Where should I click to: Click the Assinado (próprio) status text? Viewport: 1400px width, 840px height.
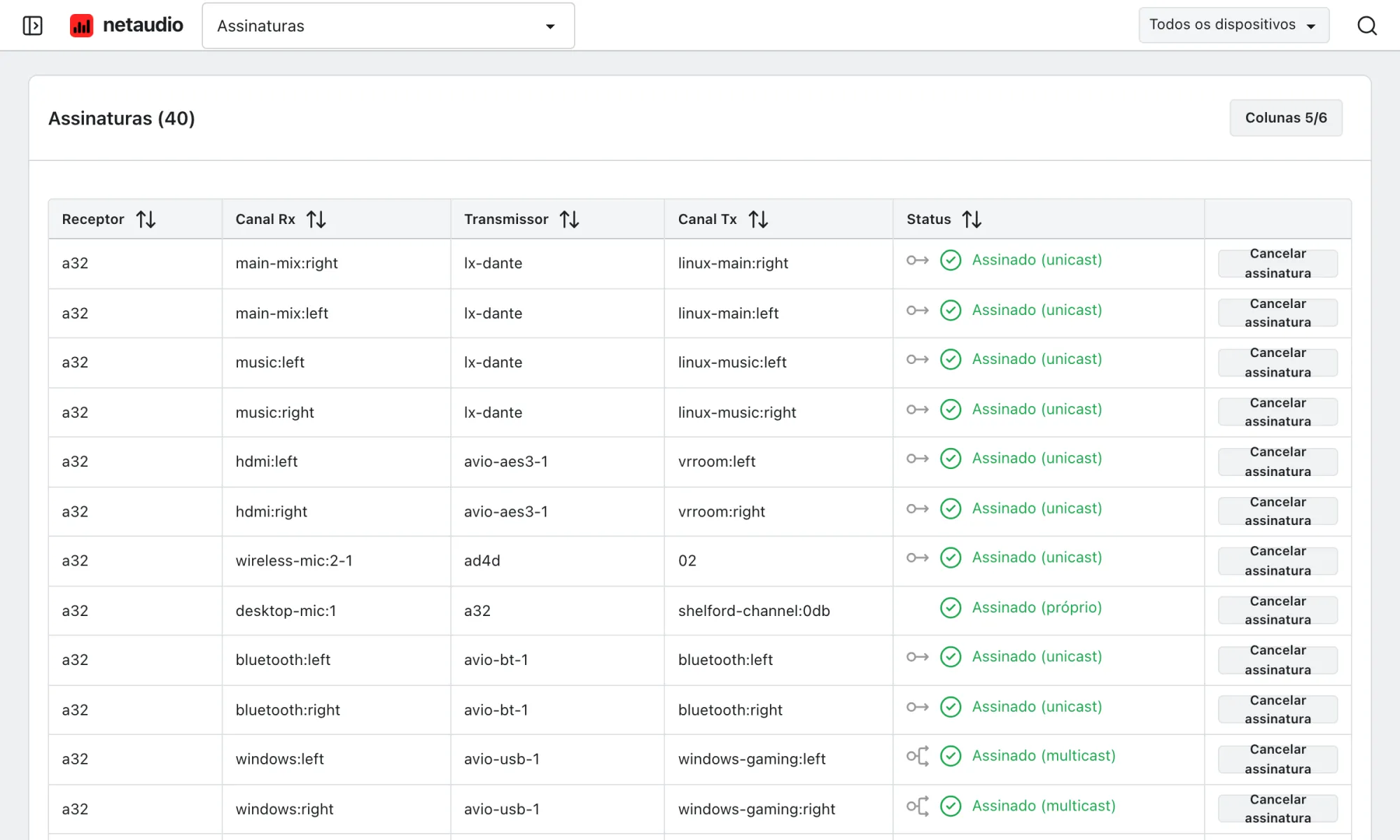(x=1037, y=608)
